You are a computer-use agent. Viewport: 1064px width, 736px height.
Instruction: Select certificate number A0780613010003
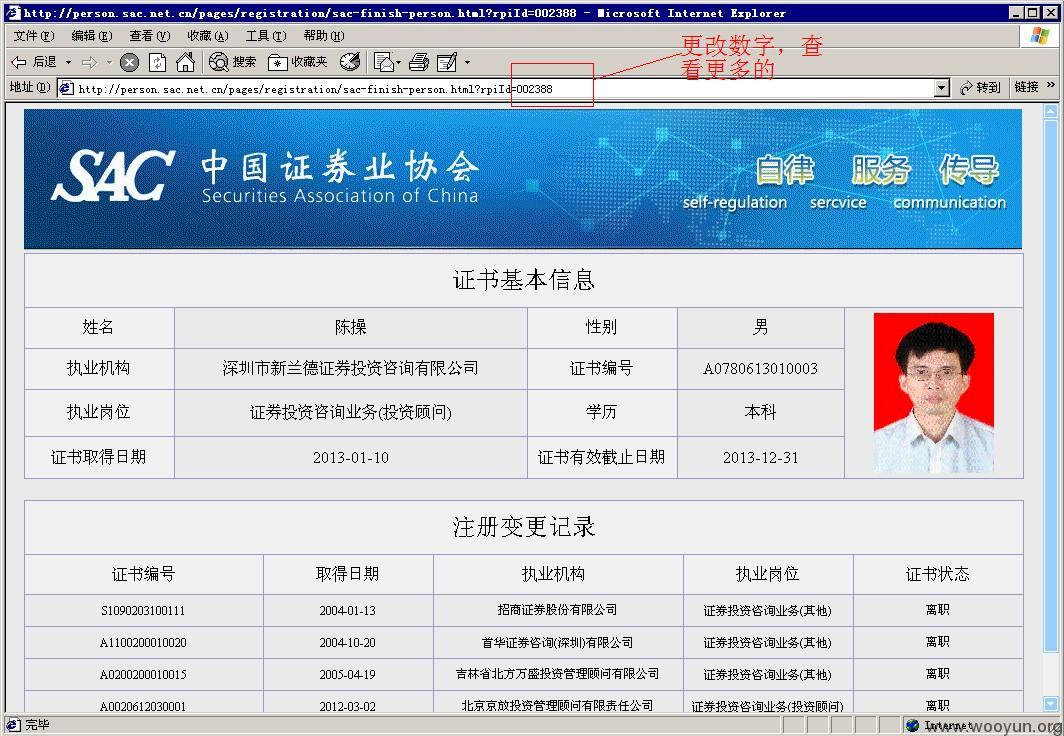click(x=760, y=368)
